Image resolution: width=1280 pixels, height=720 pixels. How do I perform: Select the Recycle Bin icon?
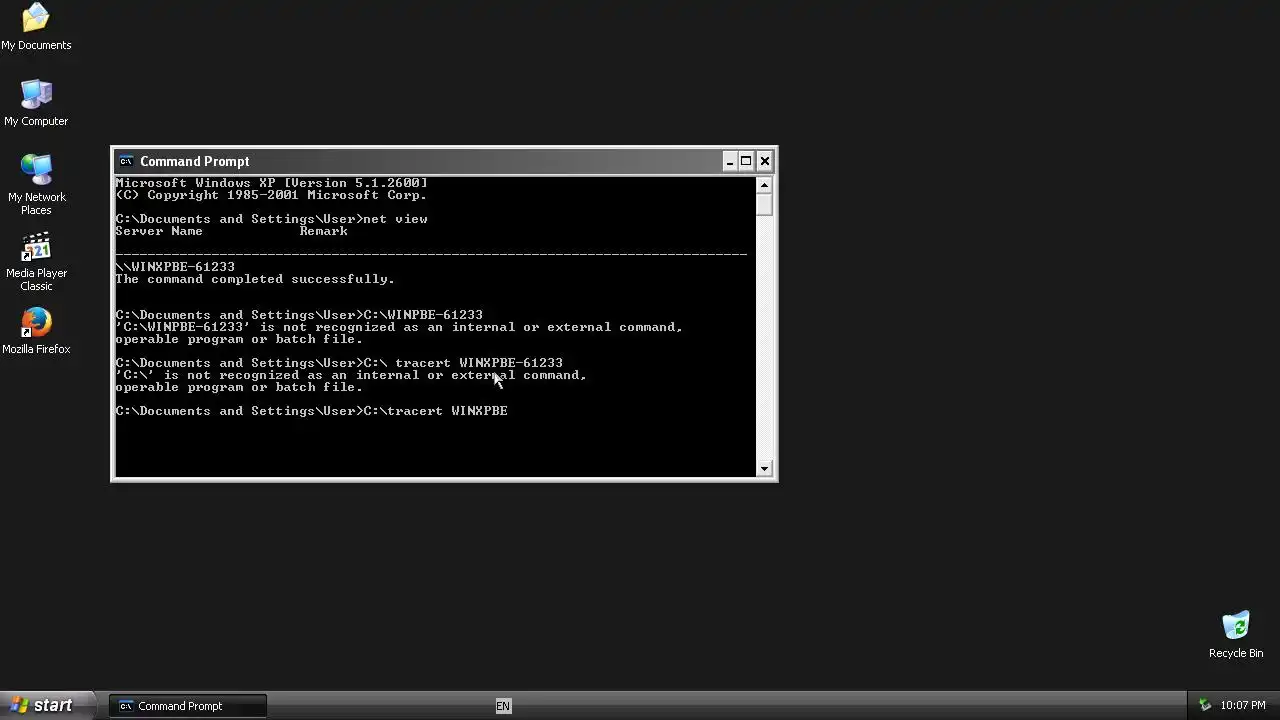1236,635
